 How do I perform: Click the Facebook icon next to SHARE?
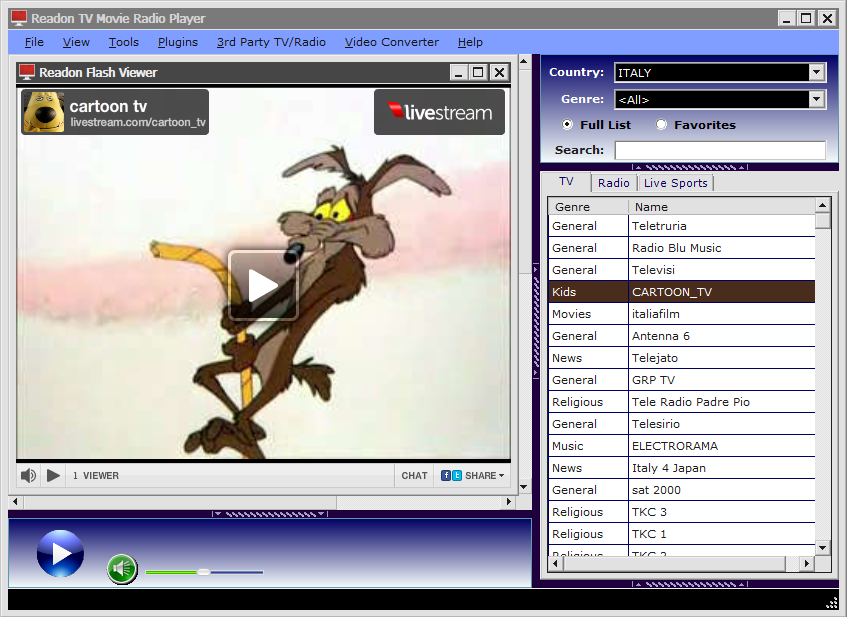click(446, 475)
